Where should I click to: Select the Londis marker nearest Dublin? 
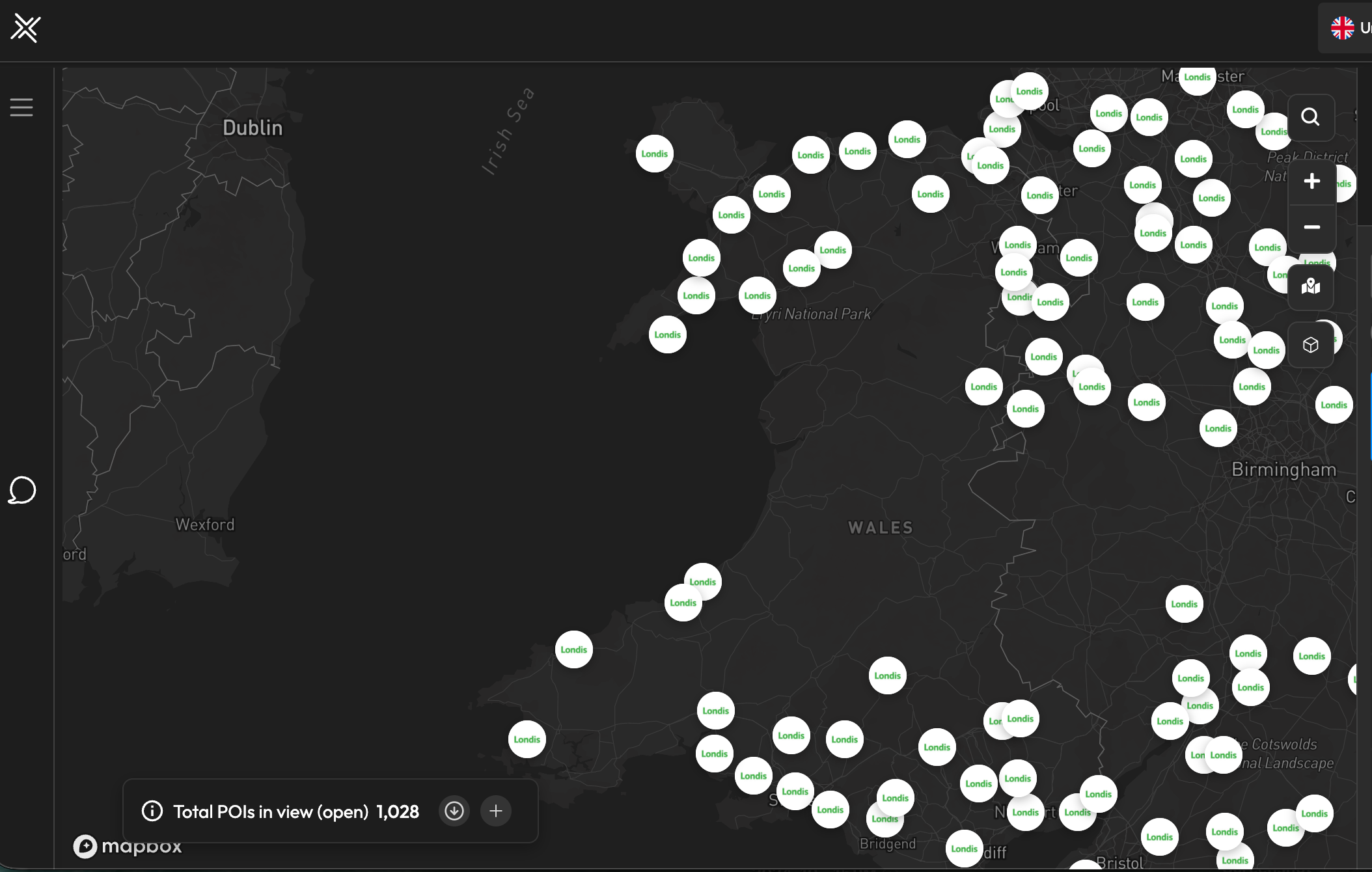click(654, 154)
